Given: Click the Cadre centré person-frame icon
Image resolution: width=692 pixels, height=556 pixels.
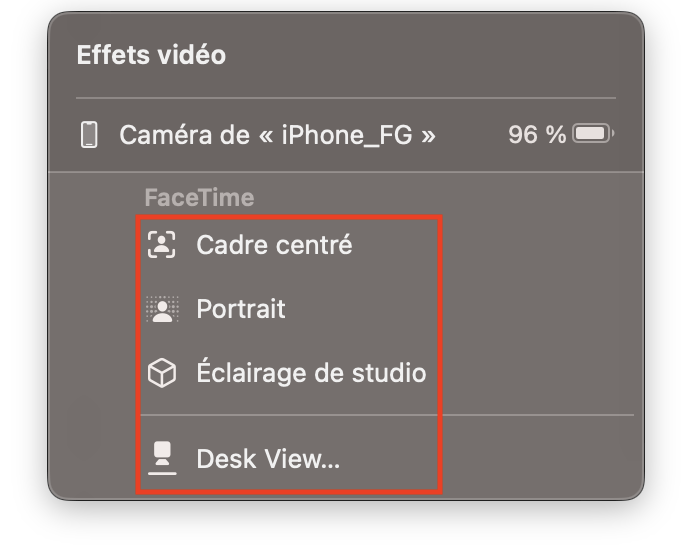Looking at the screenshot, I should tap(162, 244).
